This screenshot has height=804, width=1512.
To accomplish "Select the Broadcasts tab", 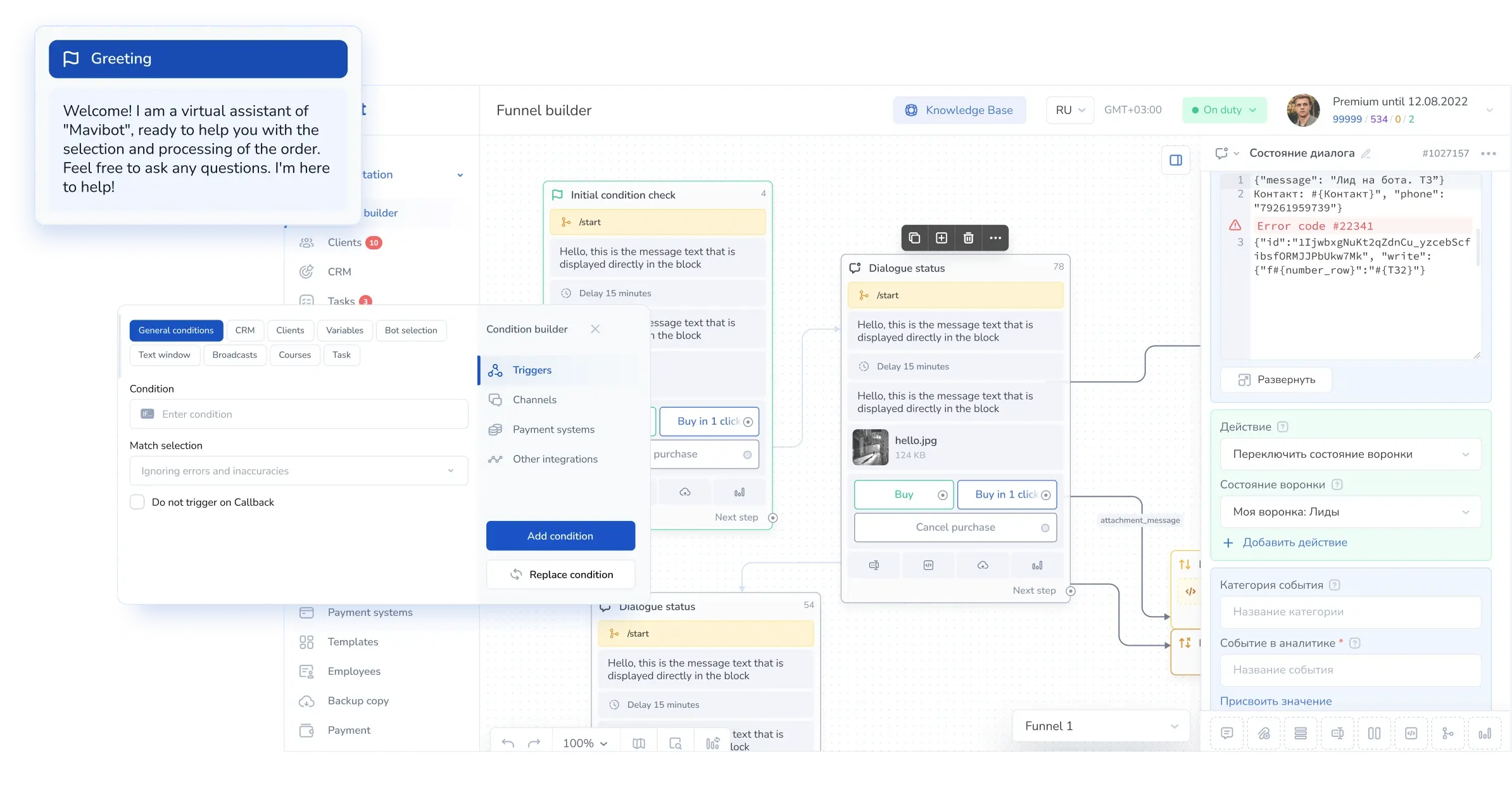I will 235,355.
